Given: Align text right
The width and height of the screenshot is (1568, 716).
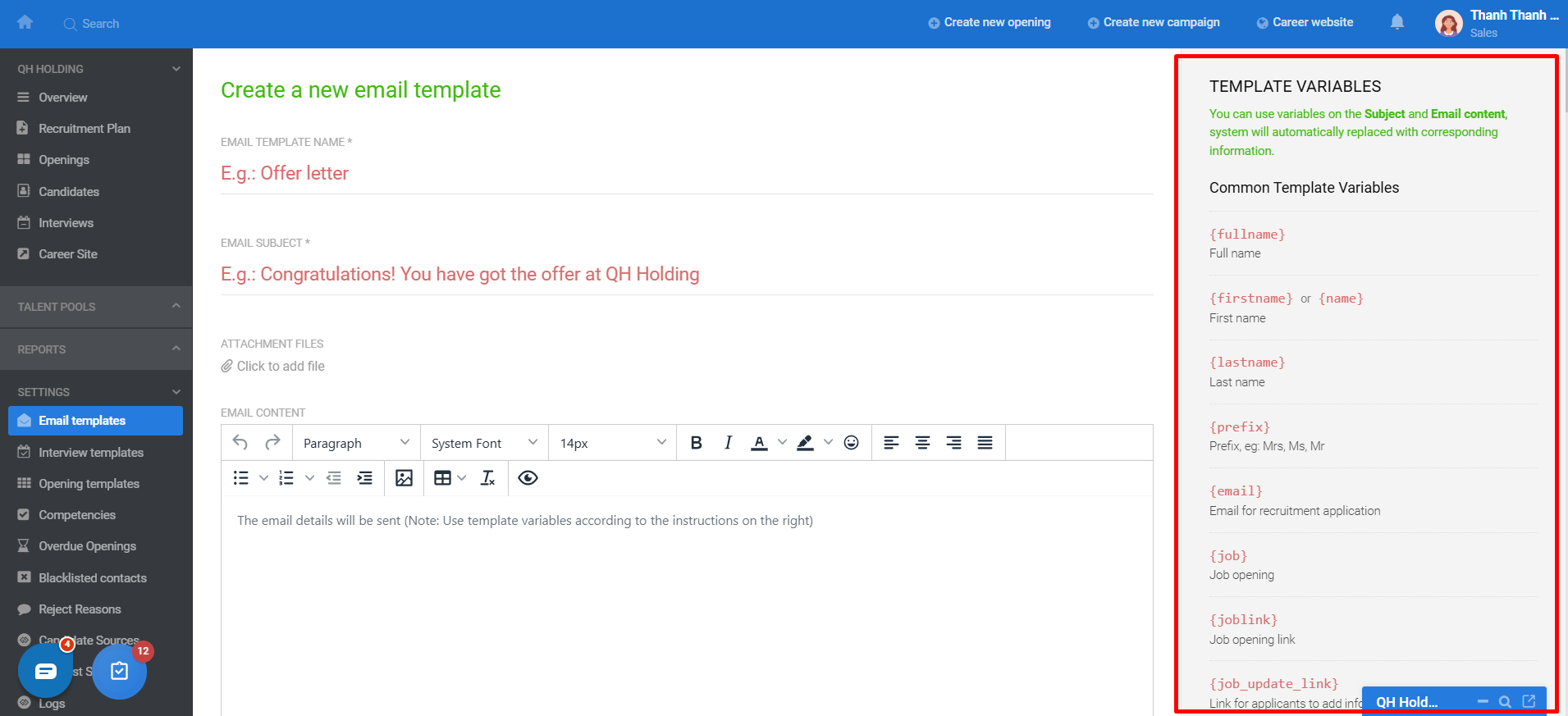Looking at the screenshot, I should coord(953,443).
